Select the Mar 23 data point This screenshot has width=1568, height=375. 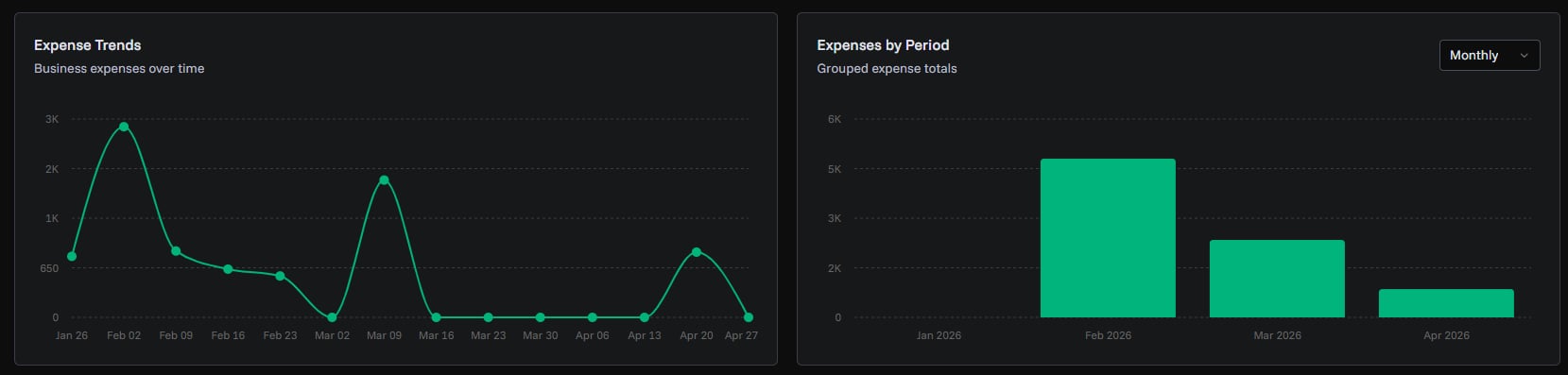click(x=488, y=317)
